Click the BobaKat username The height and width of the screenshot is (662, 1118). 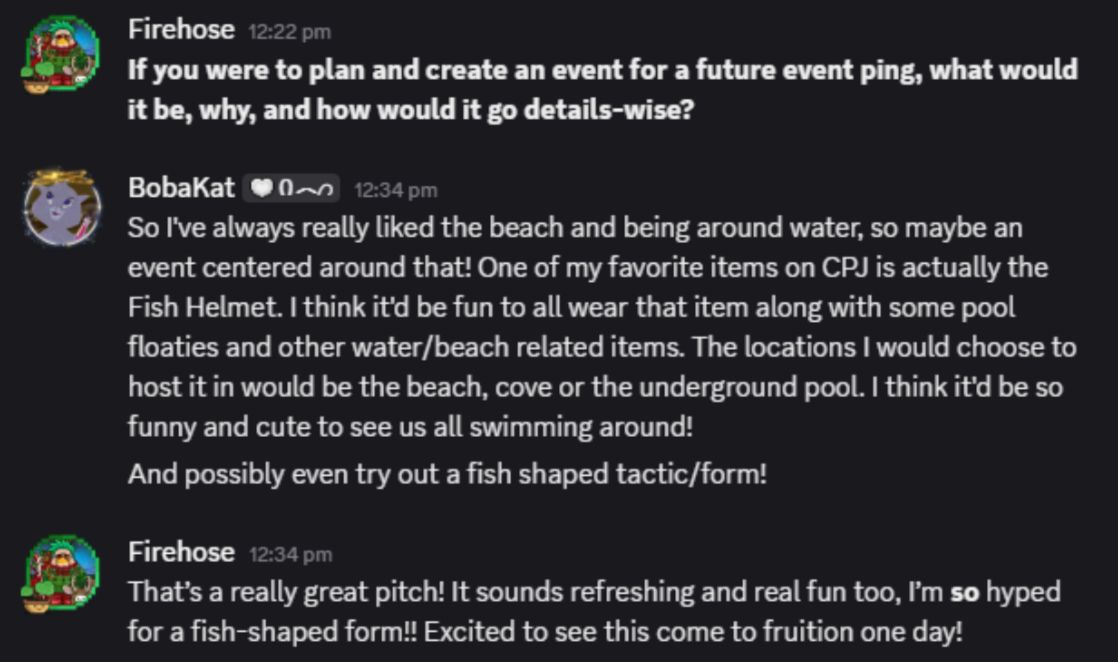pyautogui.click(x=181, y=188)
